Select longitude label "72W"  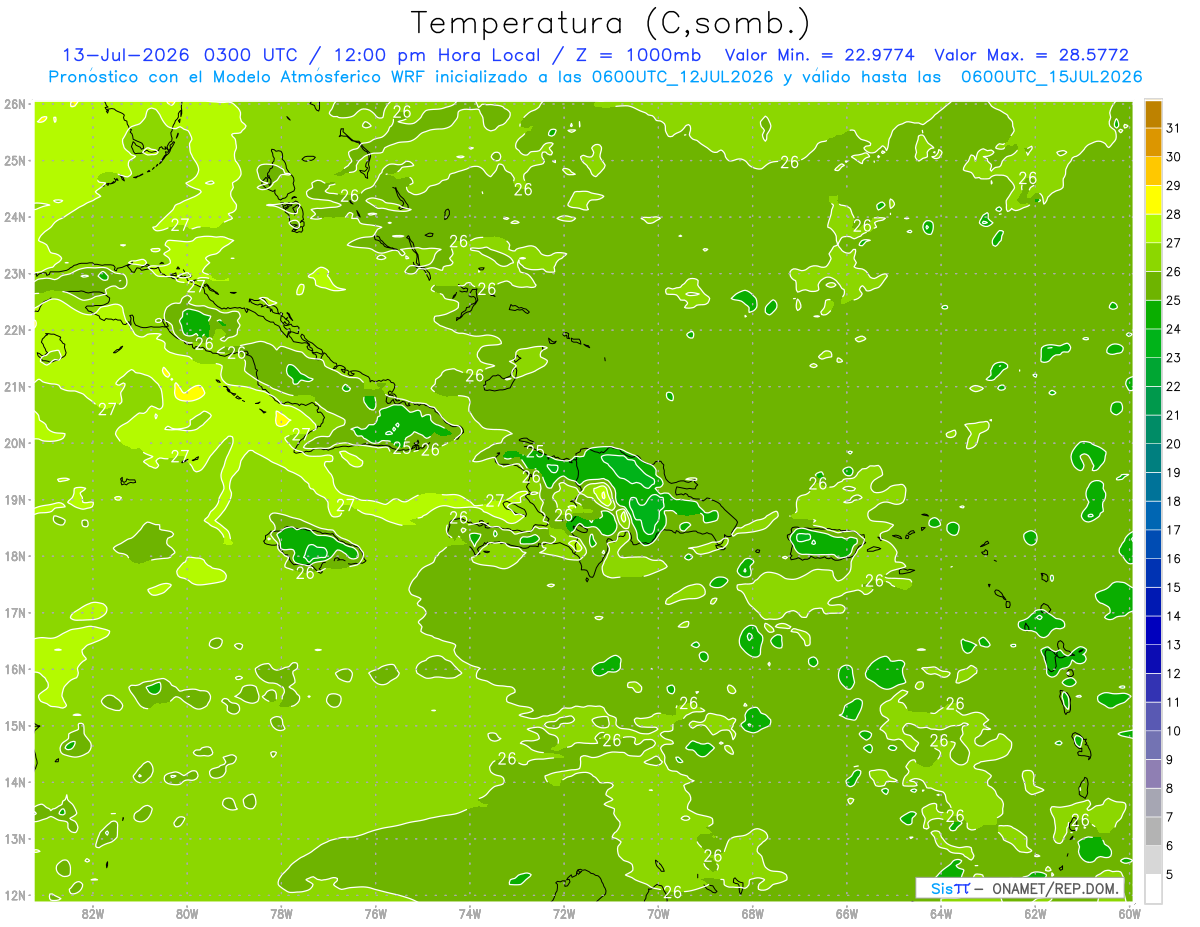point(564,913)
